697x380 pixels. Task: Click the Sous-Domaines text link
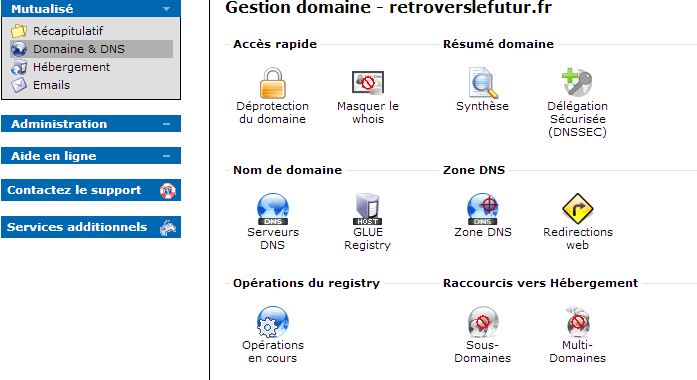pos(482,352)
